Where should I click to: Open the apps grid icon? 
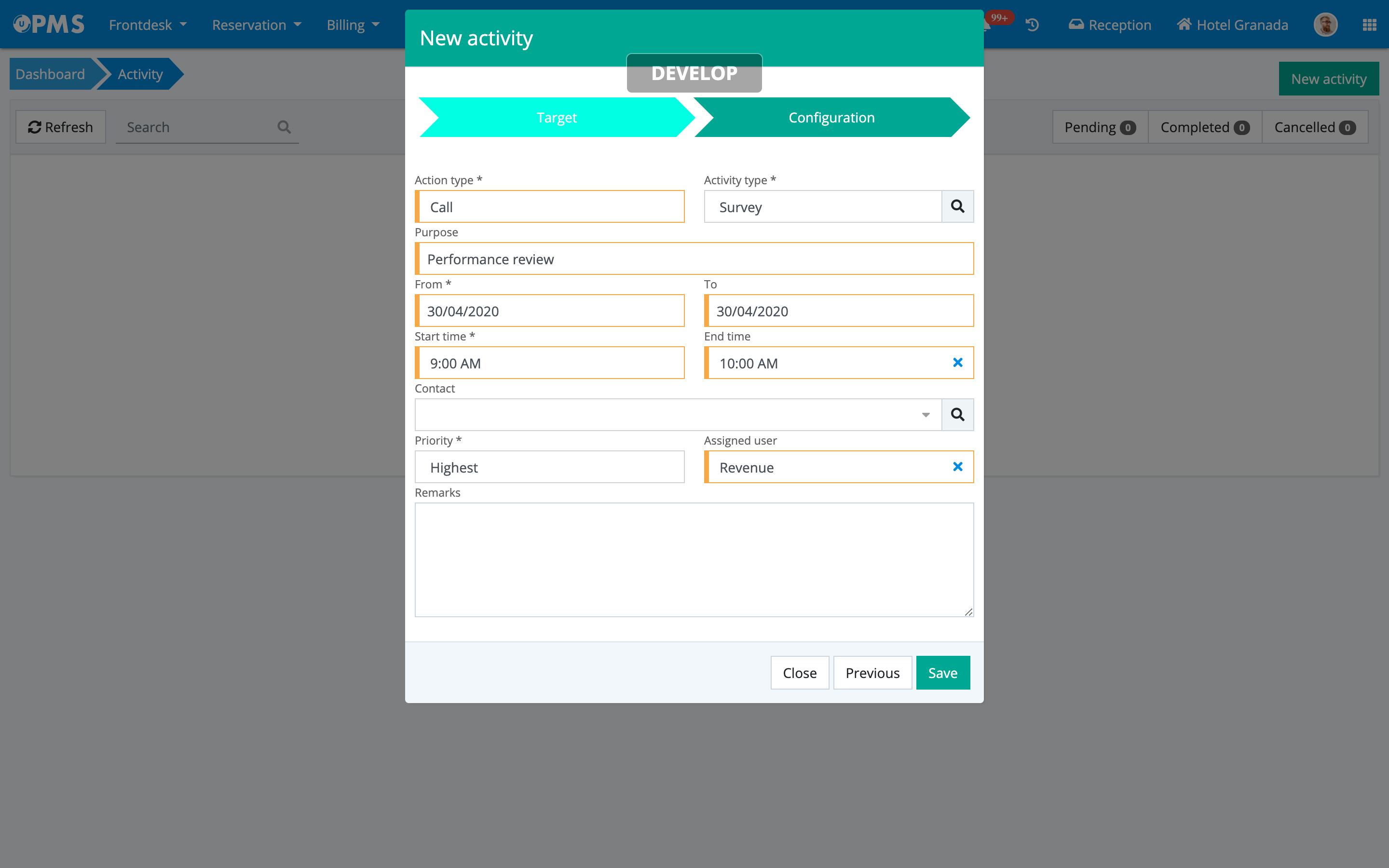tap(1369, 25)
